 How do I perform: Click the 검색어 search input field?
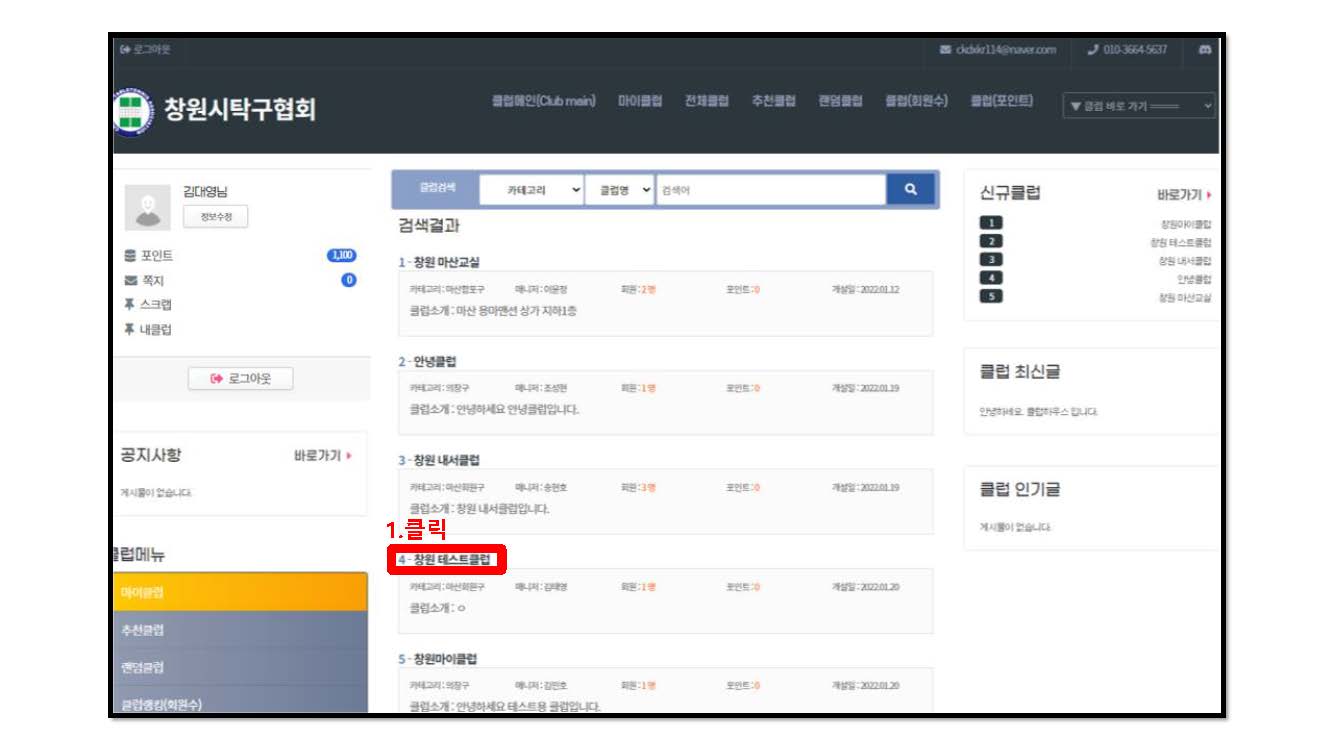(x=771, y=189)
